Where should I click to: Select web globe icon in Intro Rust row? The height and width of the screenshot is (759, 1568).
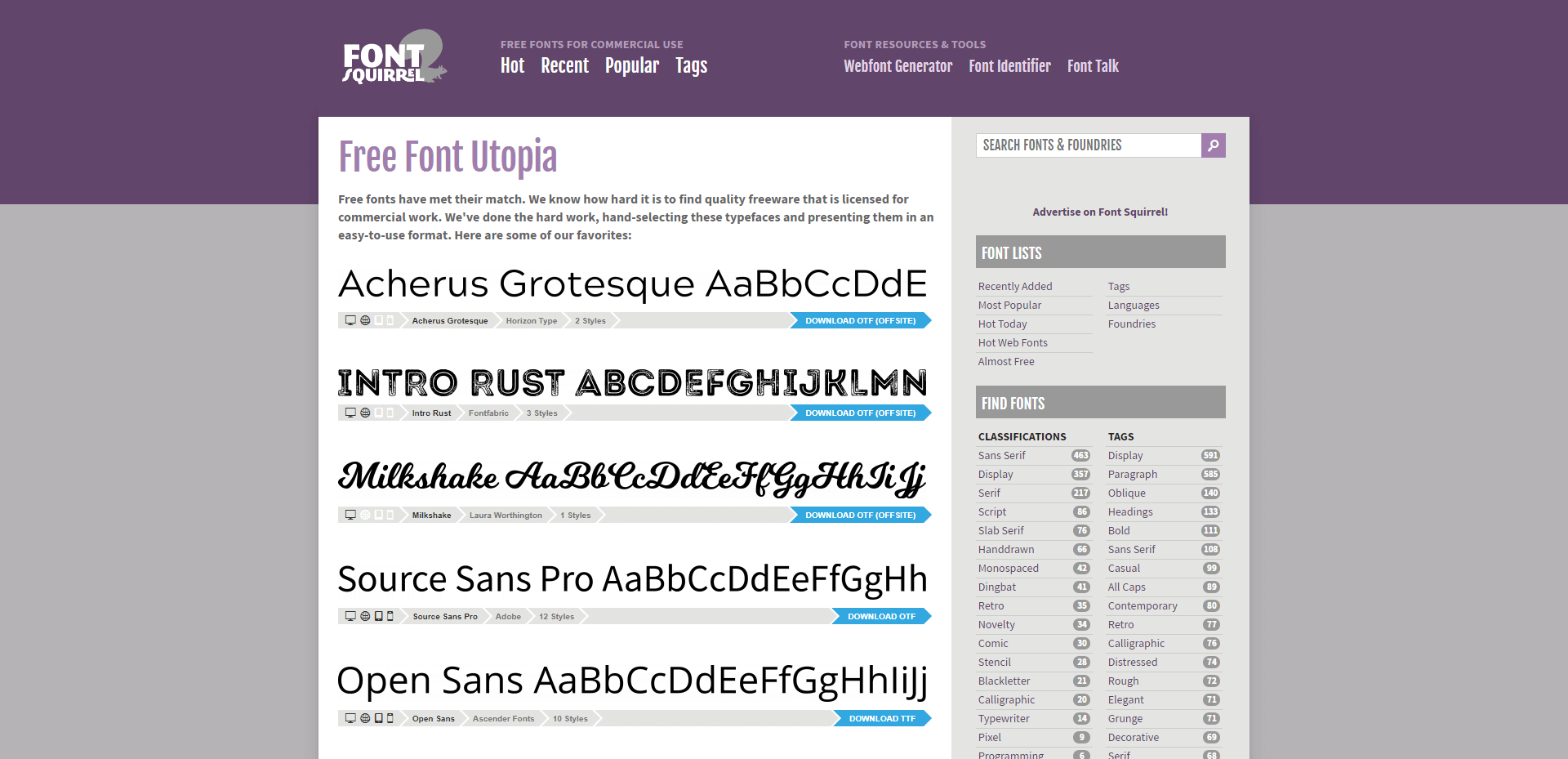coord(365,413)
